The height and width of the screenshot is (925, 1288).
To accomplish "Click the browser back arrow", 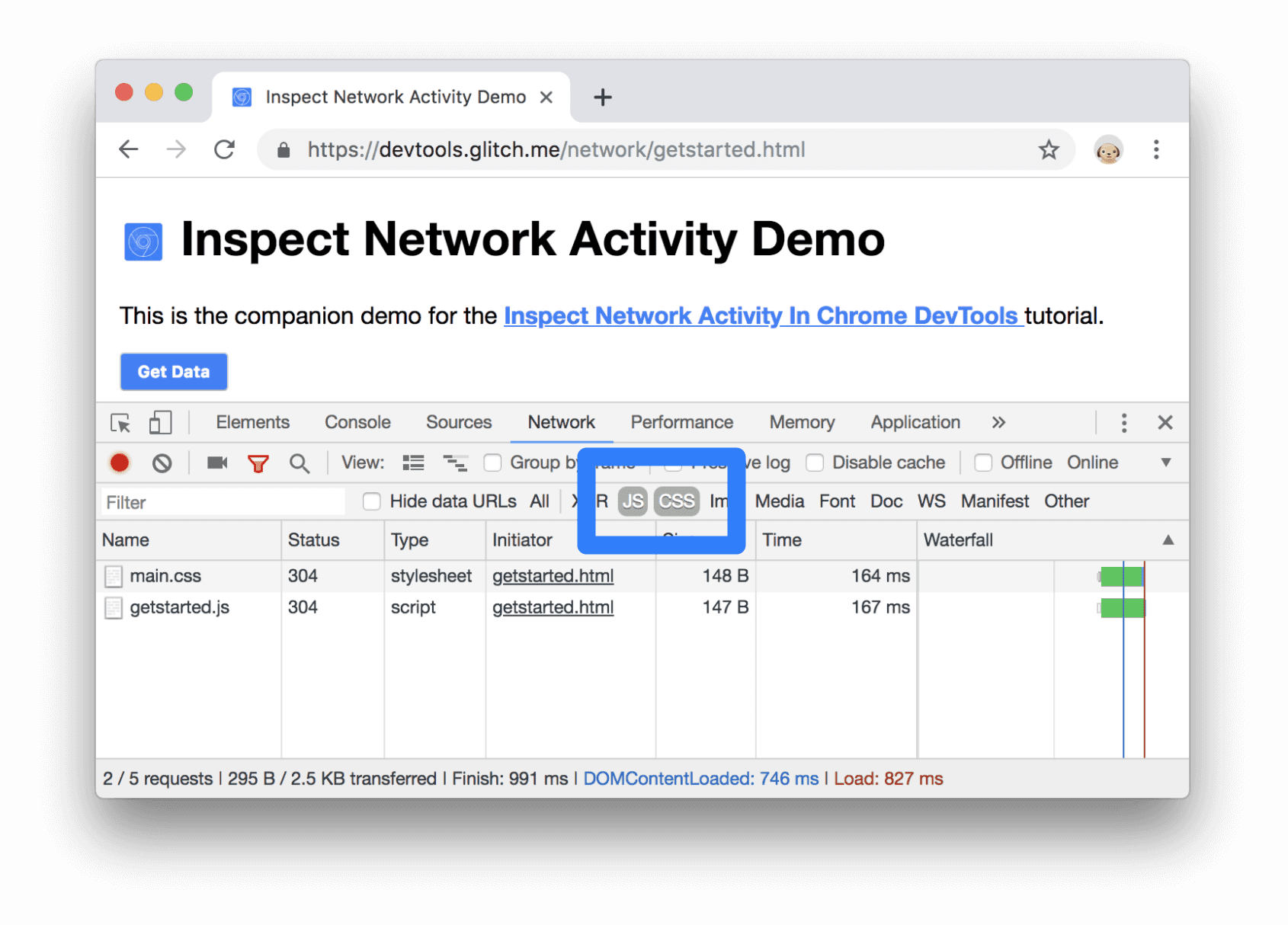I will click(x=129, y=149).
